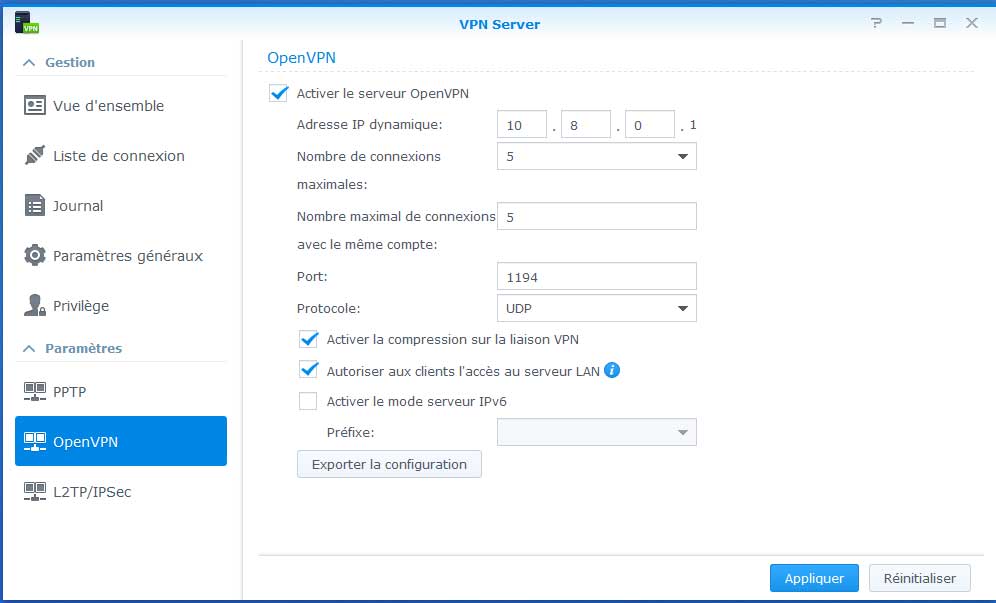The width and height of the screenshot is (996, 603).
Task: Minimize the VPN Server window
Action: [908, 24]
